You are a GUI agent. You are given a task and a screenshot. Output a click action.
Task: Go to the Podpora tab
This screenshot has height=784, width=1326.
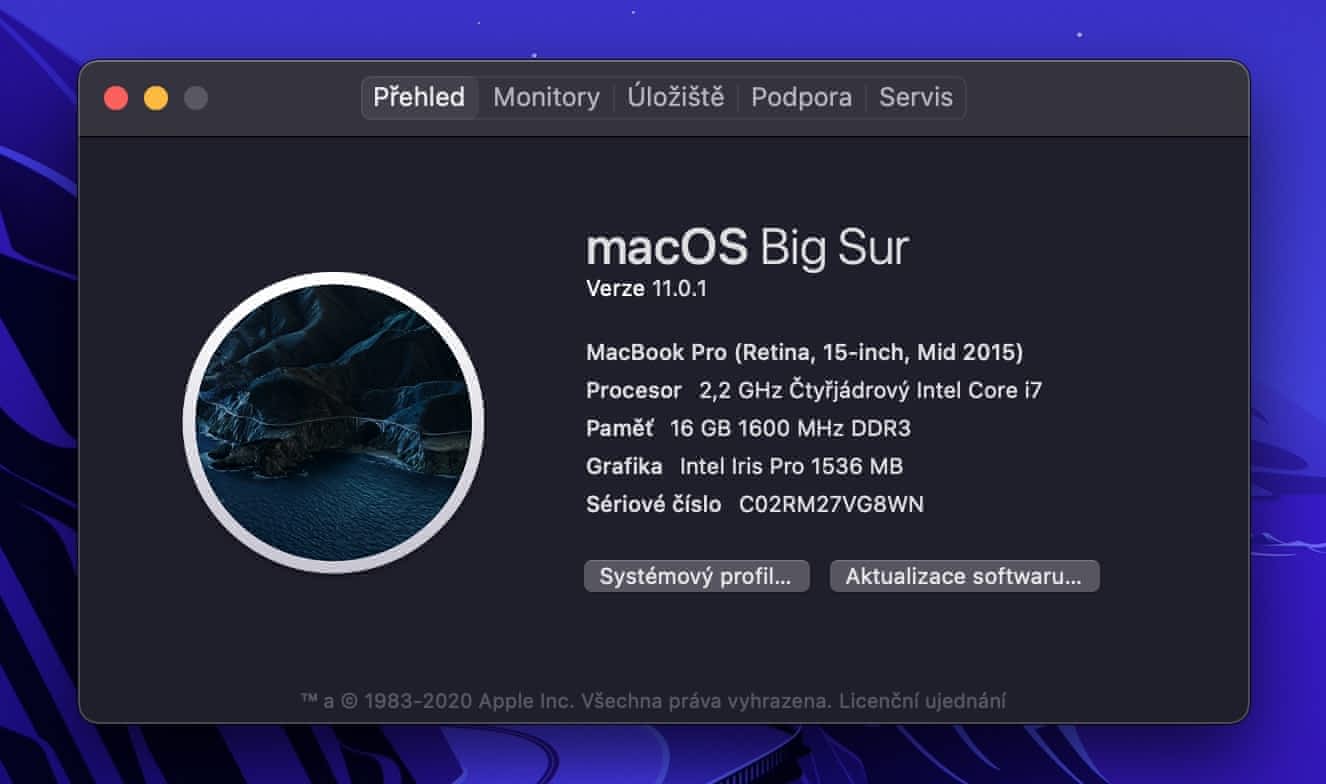click(801, 98)
